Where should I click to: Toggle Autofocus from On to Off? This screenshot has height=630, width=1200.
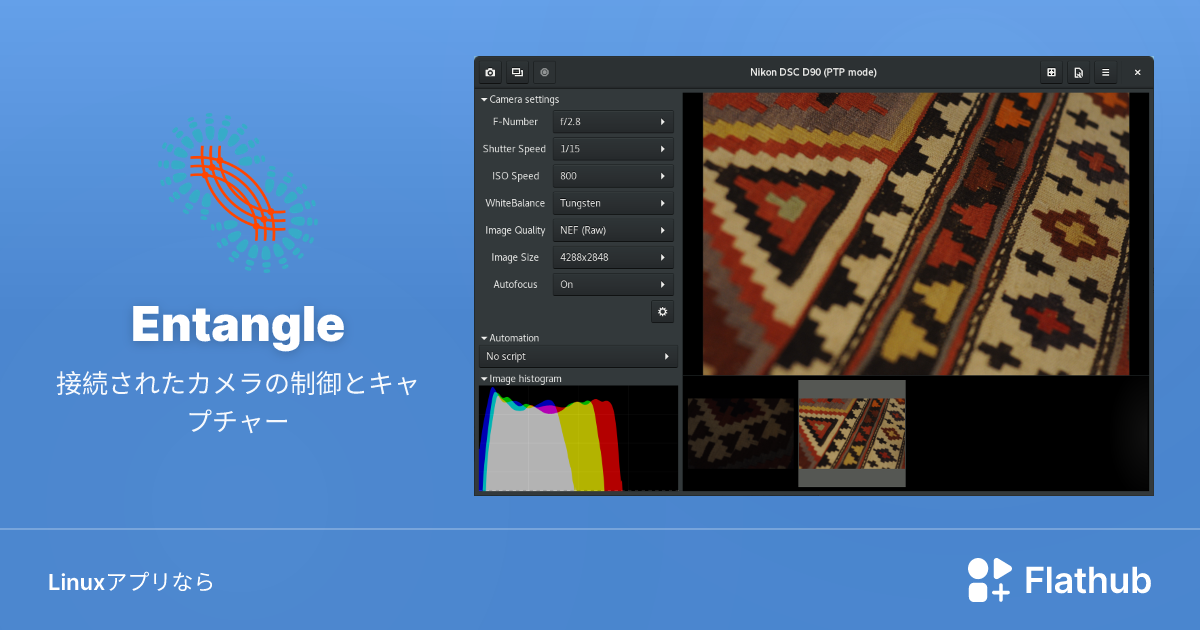click(x=613, y=284)
